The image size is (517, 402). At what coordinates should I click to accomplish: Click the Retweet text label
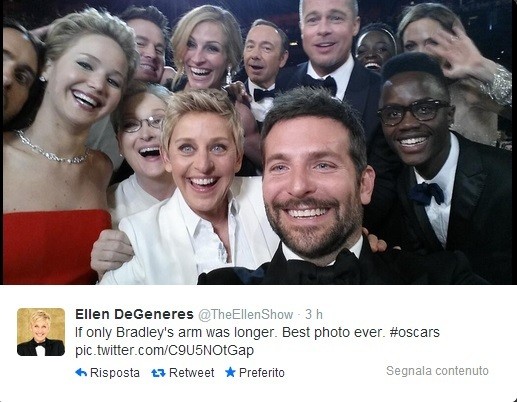192,372
